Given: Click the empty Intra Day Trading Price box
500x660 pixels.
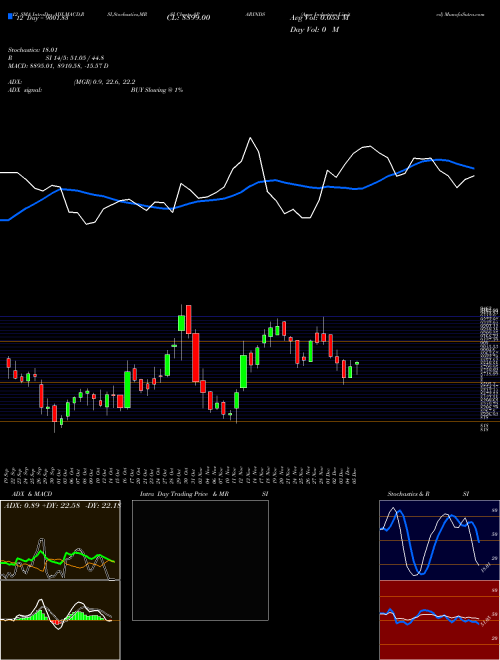Looking at the screenshot, I should (x=200, y=560).
